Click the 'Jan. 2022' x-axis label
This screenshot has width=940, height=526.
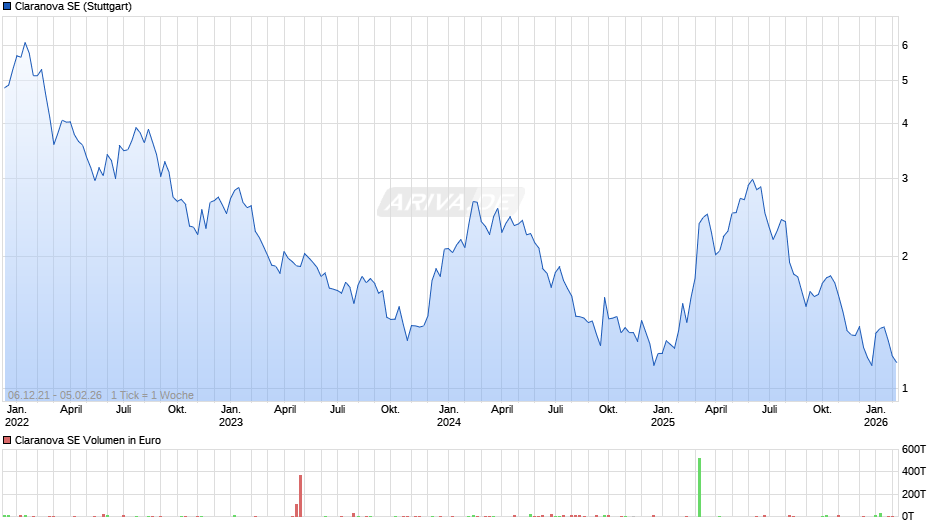tap(16, 416)
